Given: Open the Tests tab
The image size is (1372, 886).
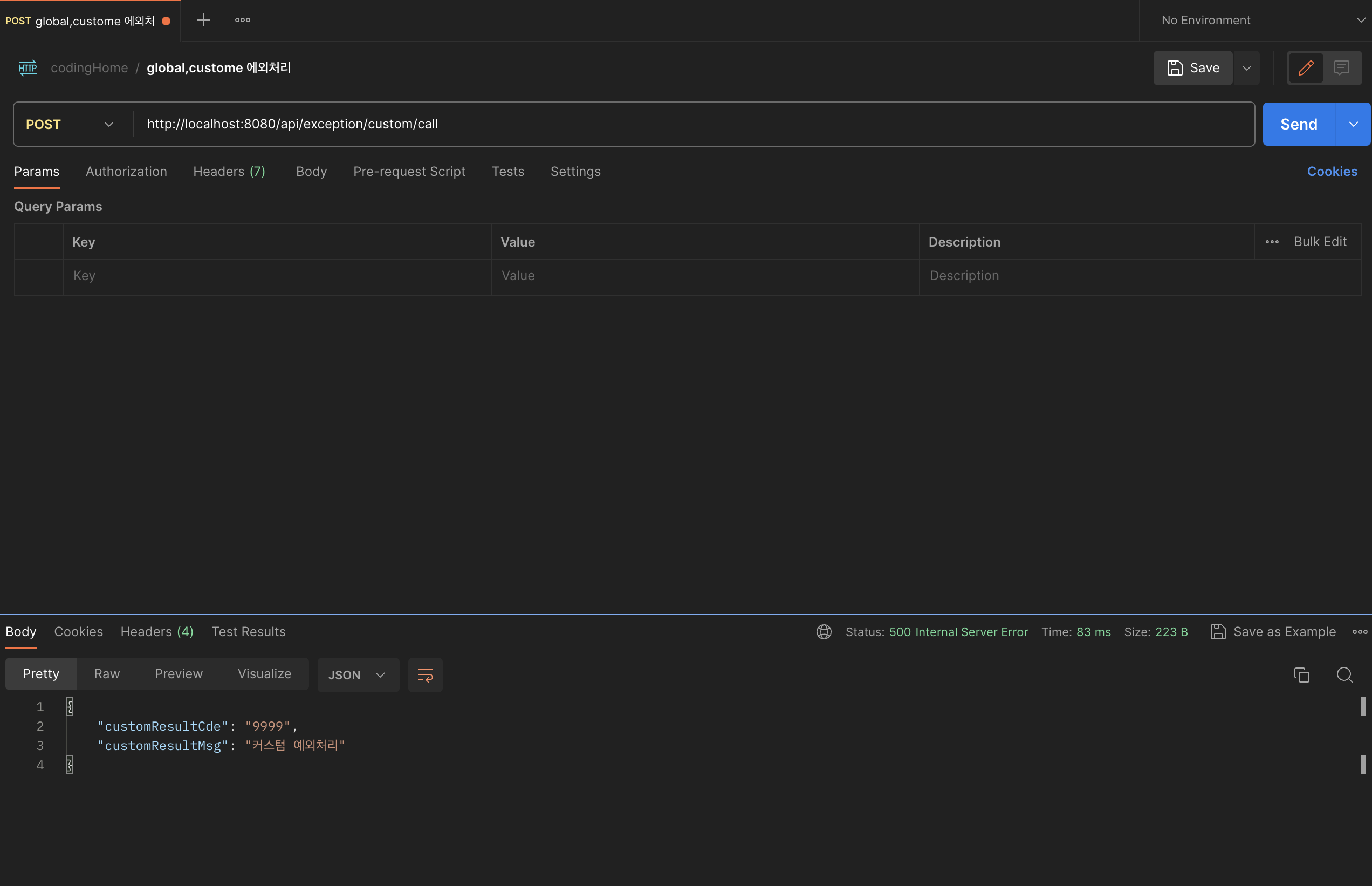Looking at the screenshot, I should click(x=507, y=172).
